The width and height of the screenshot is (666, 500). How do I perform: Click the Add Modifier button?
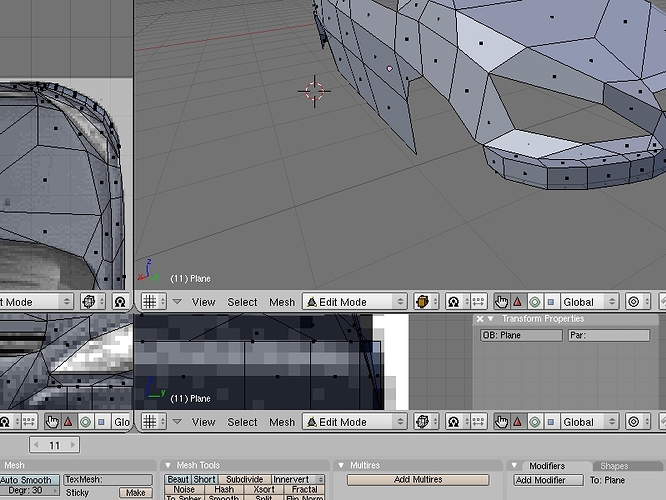tap(548, 480)
